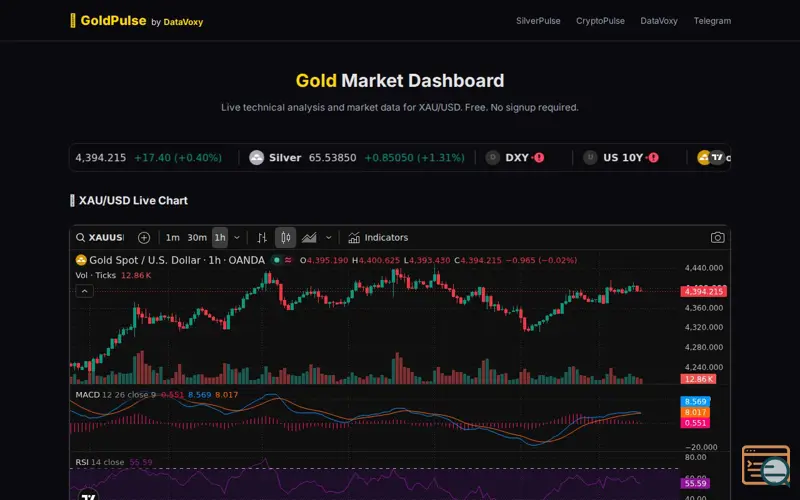This screenshot has height=500, width=800.
Task: Click the US 10Y ticker symbol icon
Action: pos(590,158)
